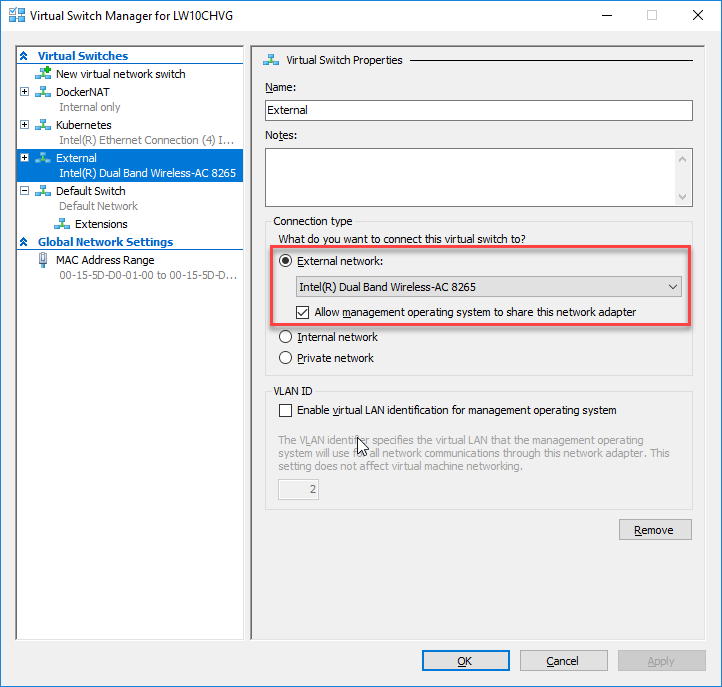Click the External switch icon in tree

(x=43, y=158)
